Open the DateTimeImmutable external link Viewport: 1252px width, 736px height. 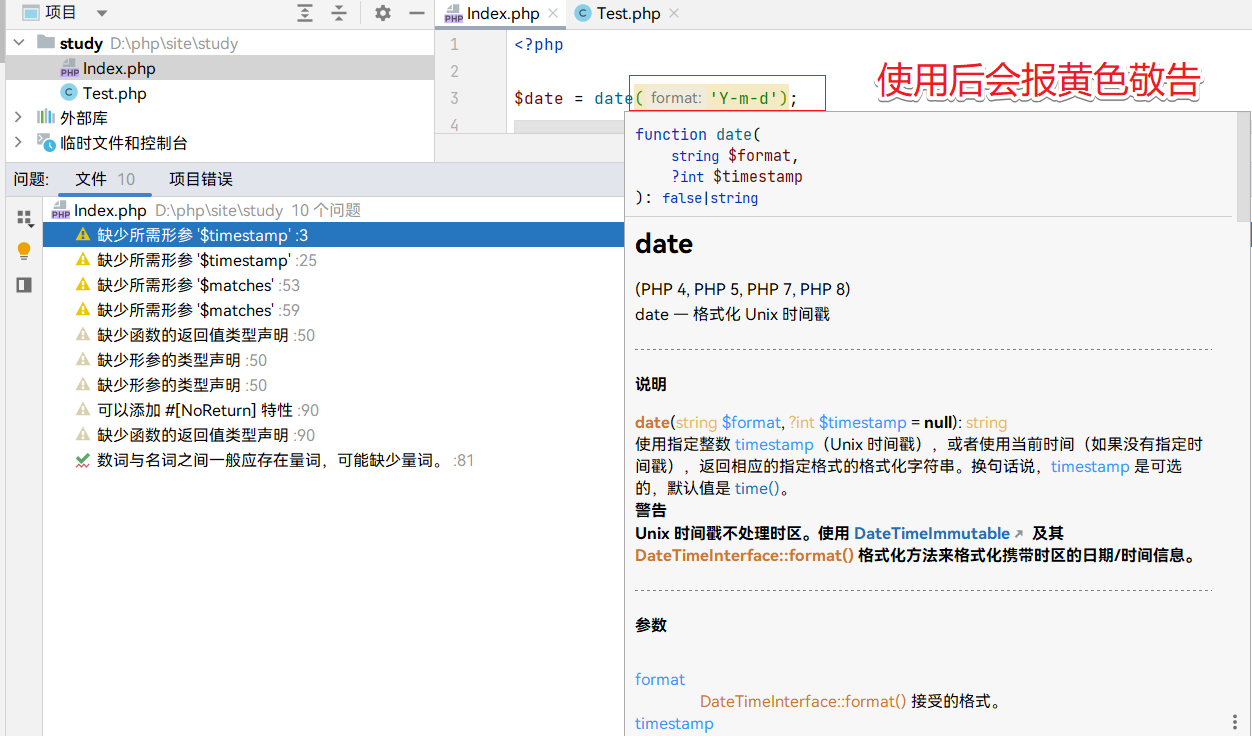point(939,533)
